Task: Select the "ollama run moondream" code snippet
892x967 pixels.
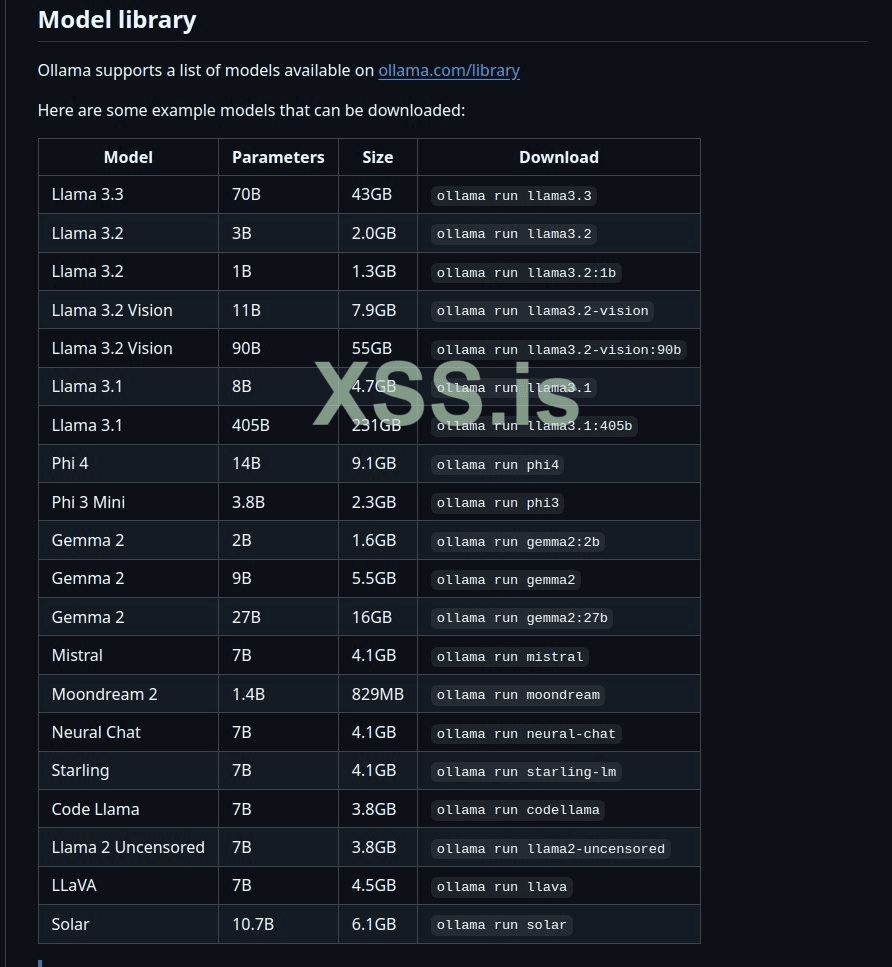Action: [518, 695]
